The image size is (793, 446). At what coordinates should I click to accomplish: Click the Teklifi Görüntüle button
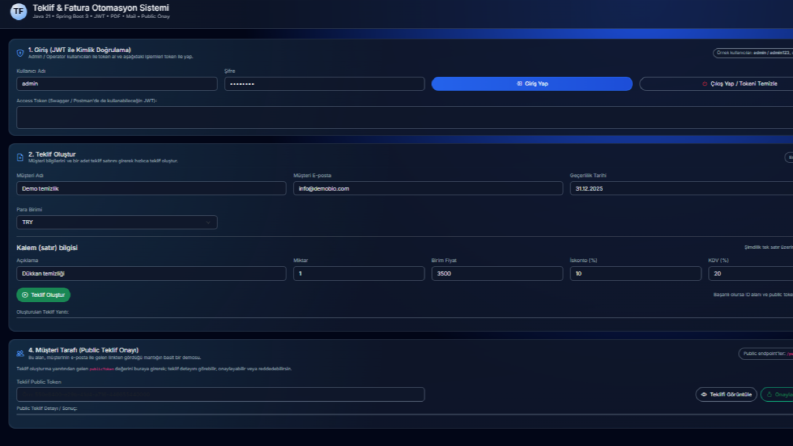(726, 394)
